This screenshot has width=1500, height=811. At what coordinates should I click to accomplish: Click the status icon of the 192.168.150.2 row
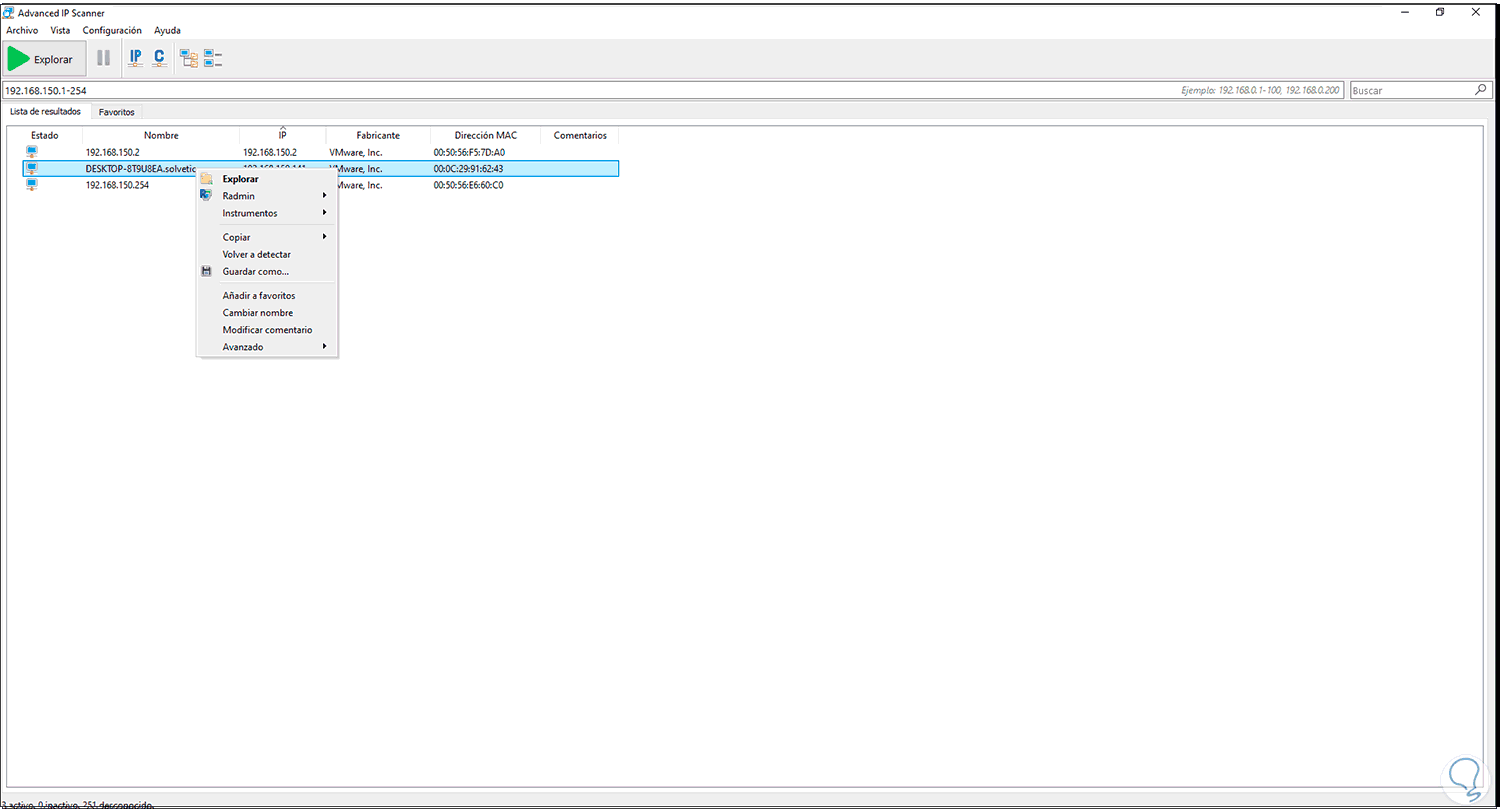pyautogui.click(x=32, y=152)
